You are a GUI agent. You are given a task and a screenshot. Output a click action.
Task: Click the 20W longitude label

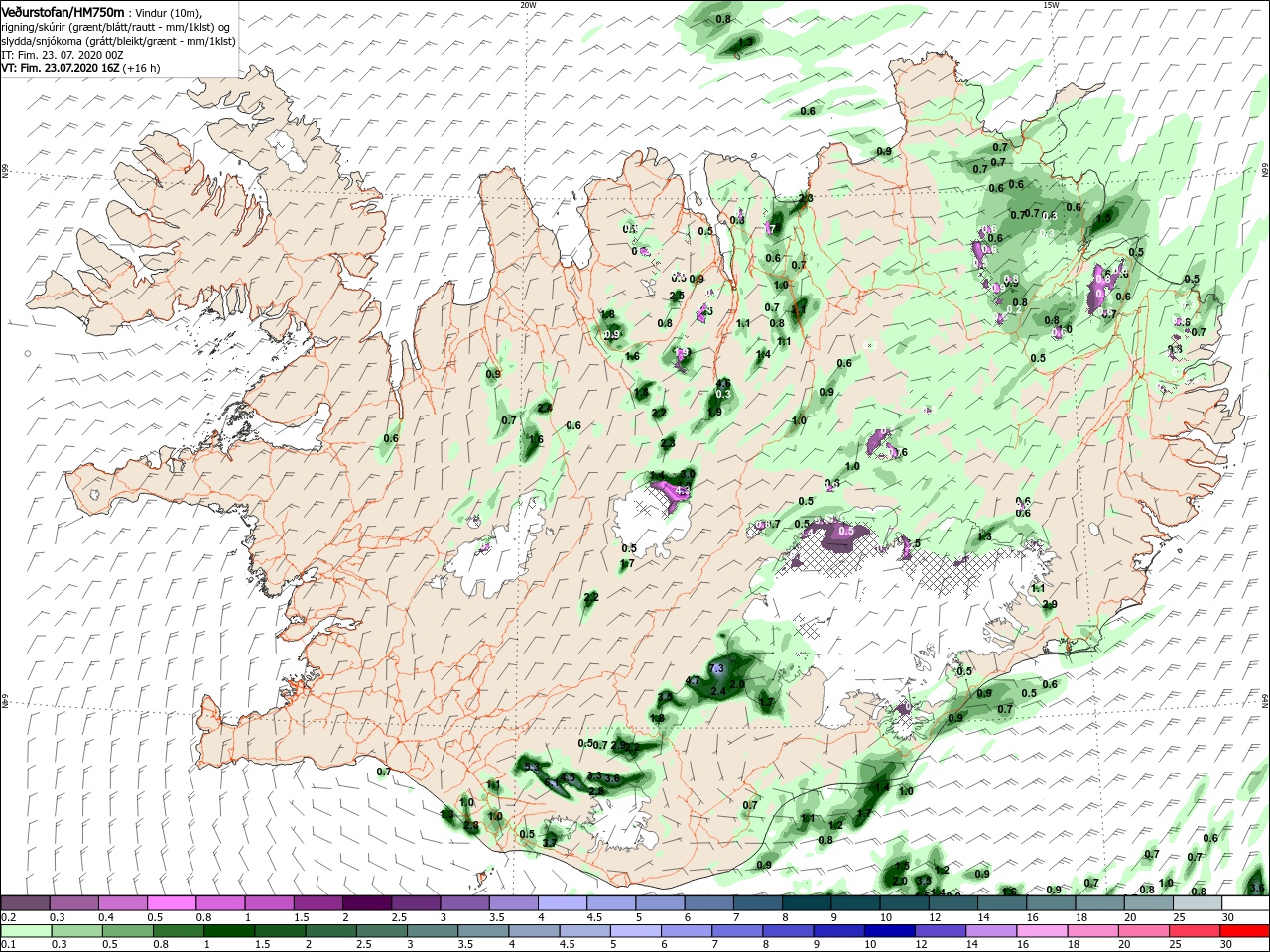click(x=527, y=5)
